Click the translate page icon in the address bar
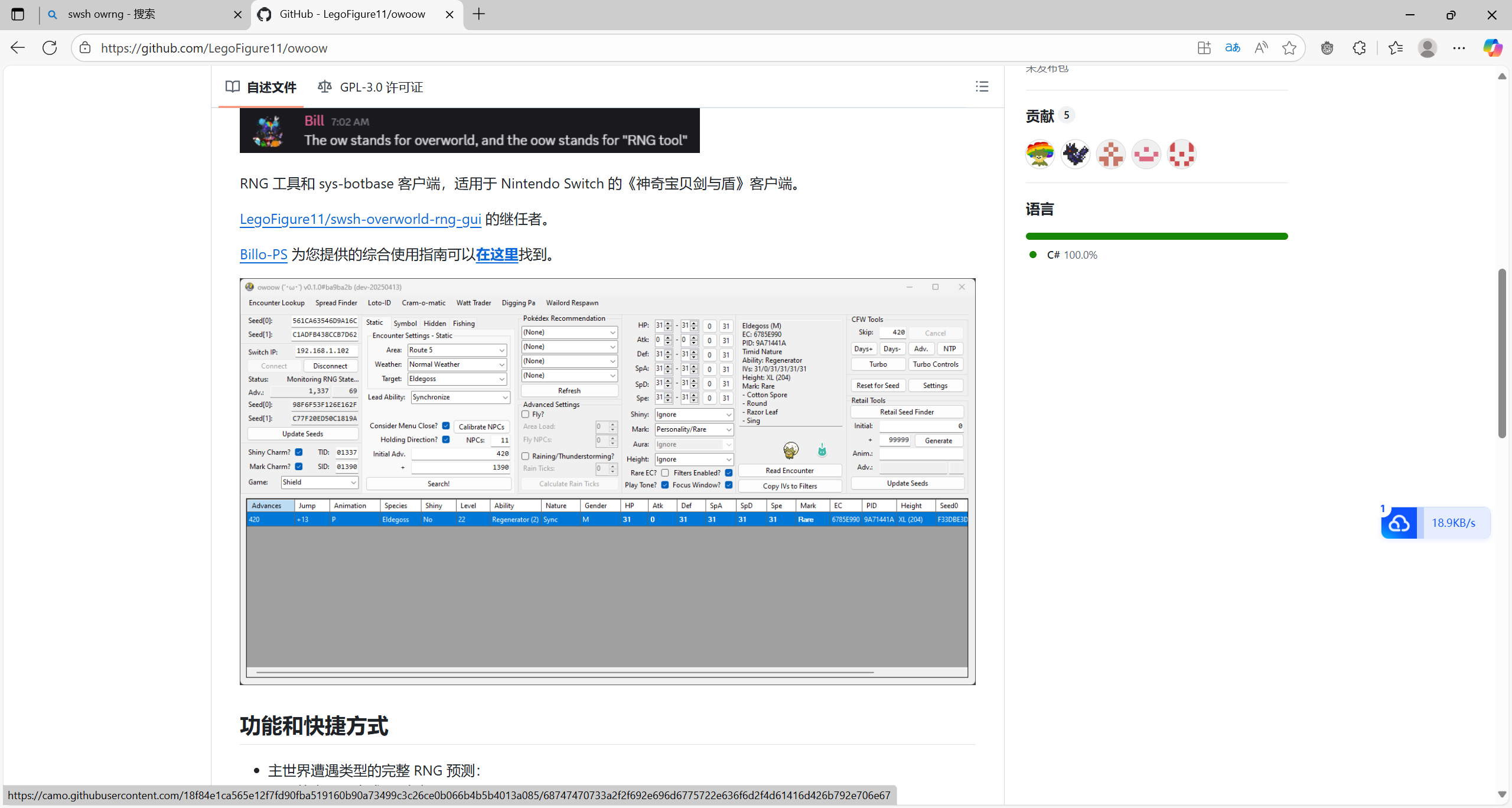 coord(1232,48)
